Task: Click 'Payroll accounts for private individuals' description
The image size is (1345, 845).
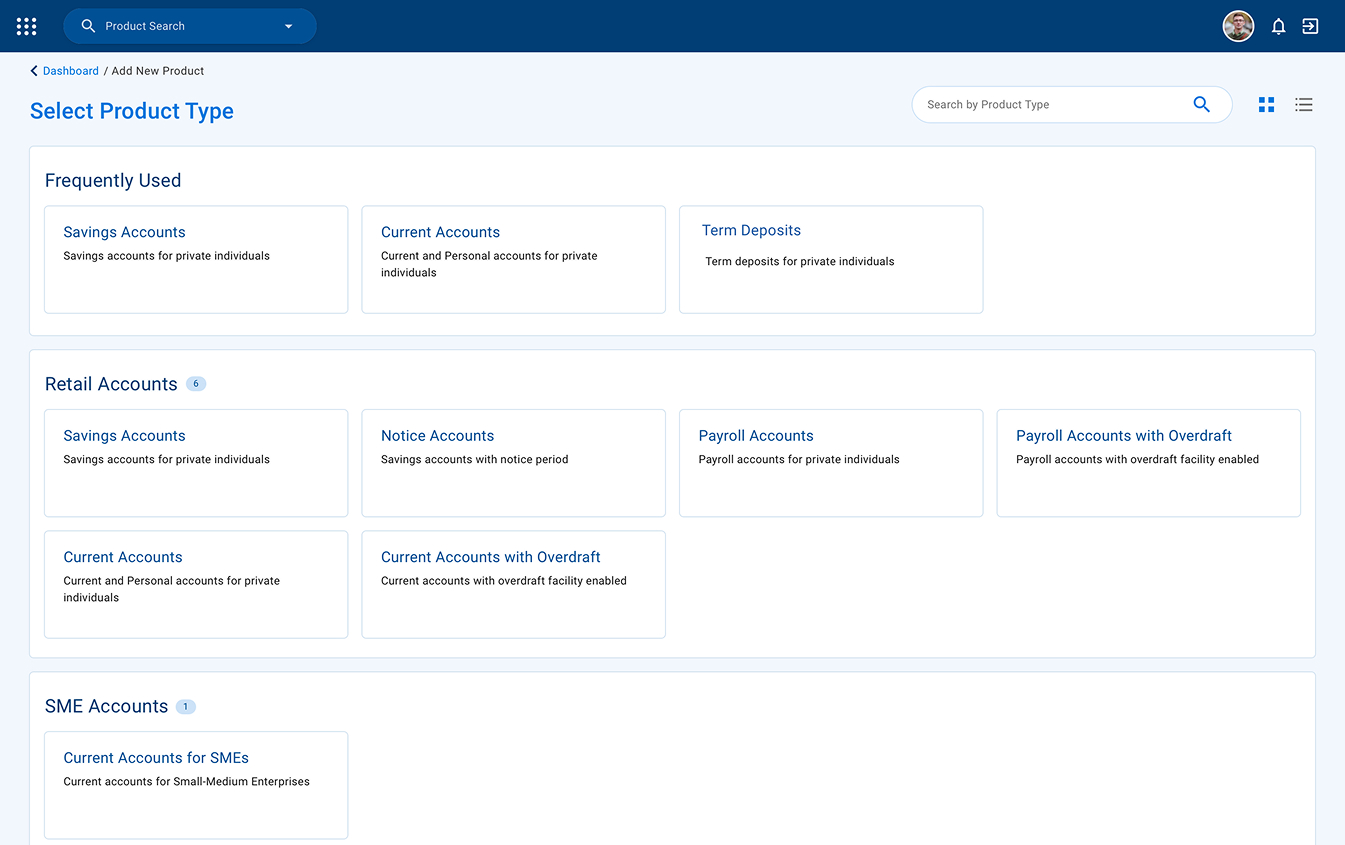Action: (799, 460)
